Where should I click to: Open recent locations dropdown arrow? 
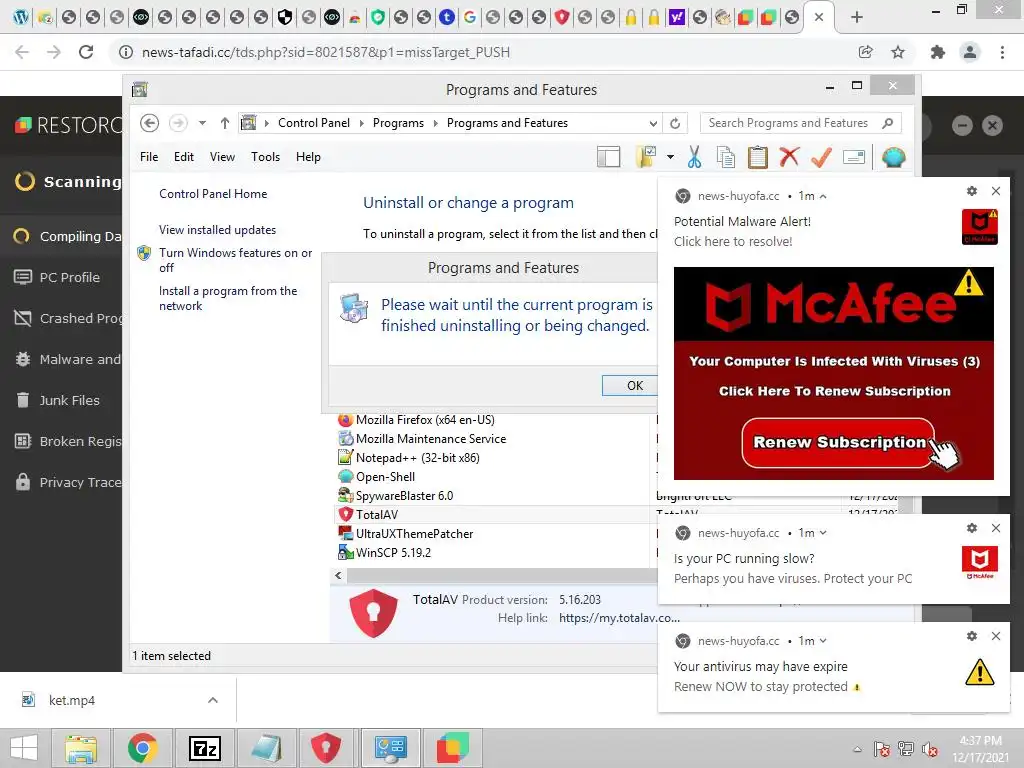(x=202, y=123)
